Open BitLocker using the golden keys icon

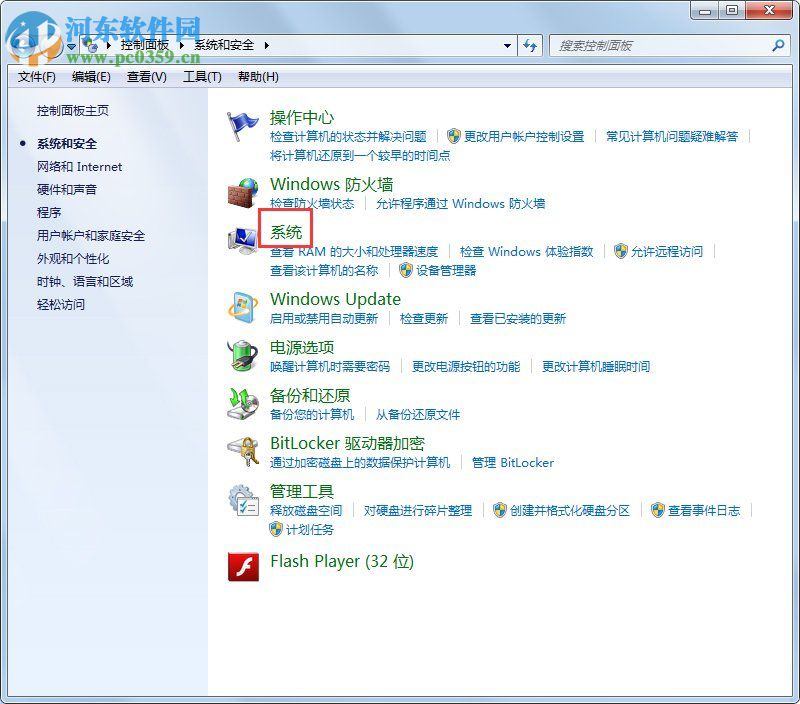242,452
